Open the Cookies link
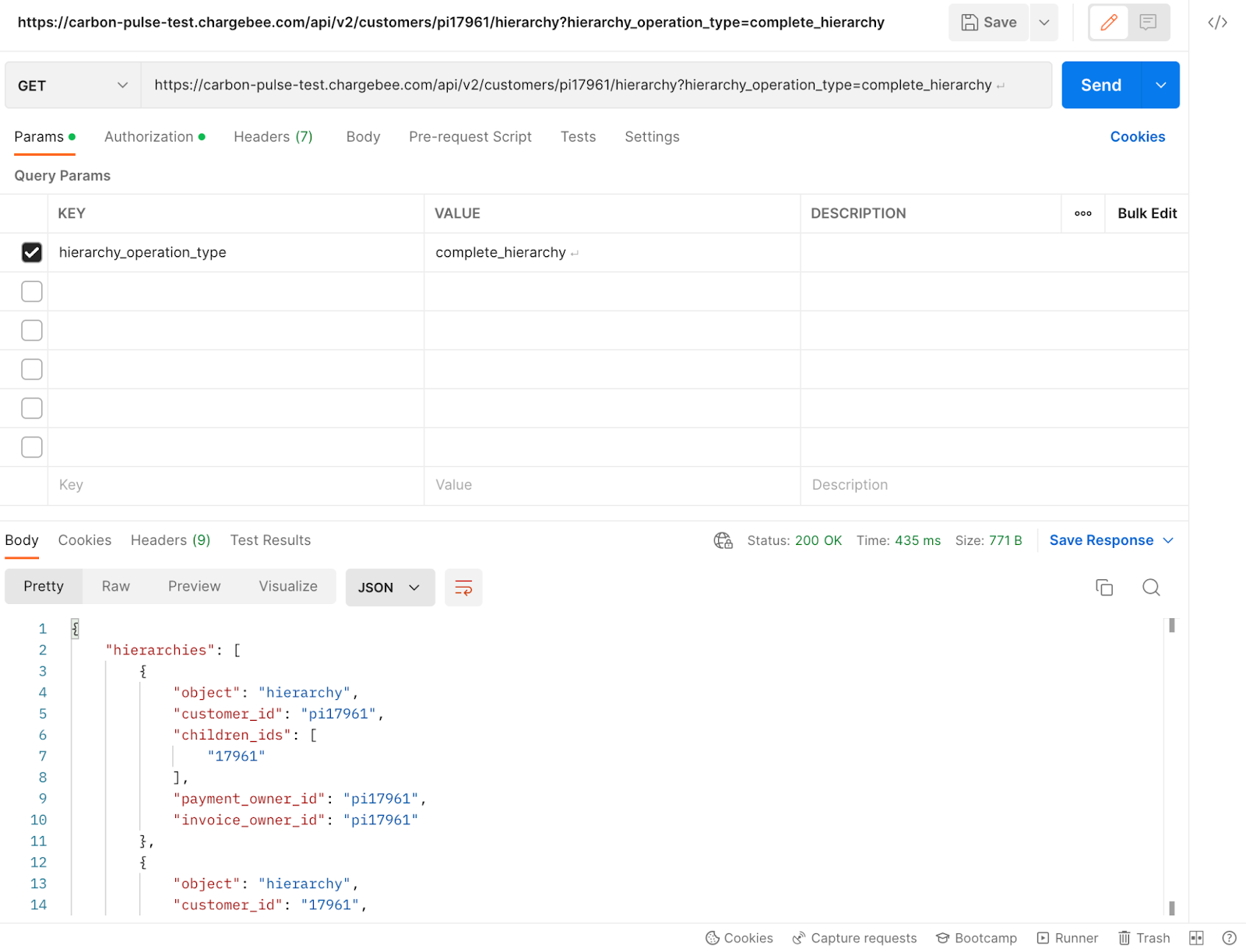This screenshot has width=1246, height=952. point(1137,137)
